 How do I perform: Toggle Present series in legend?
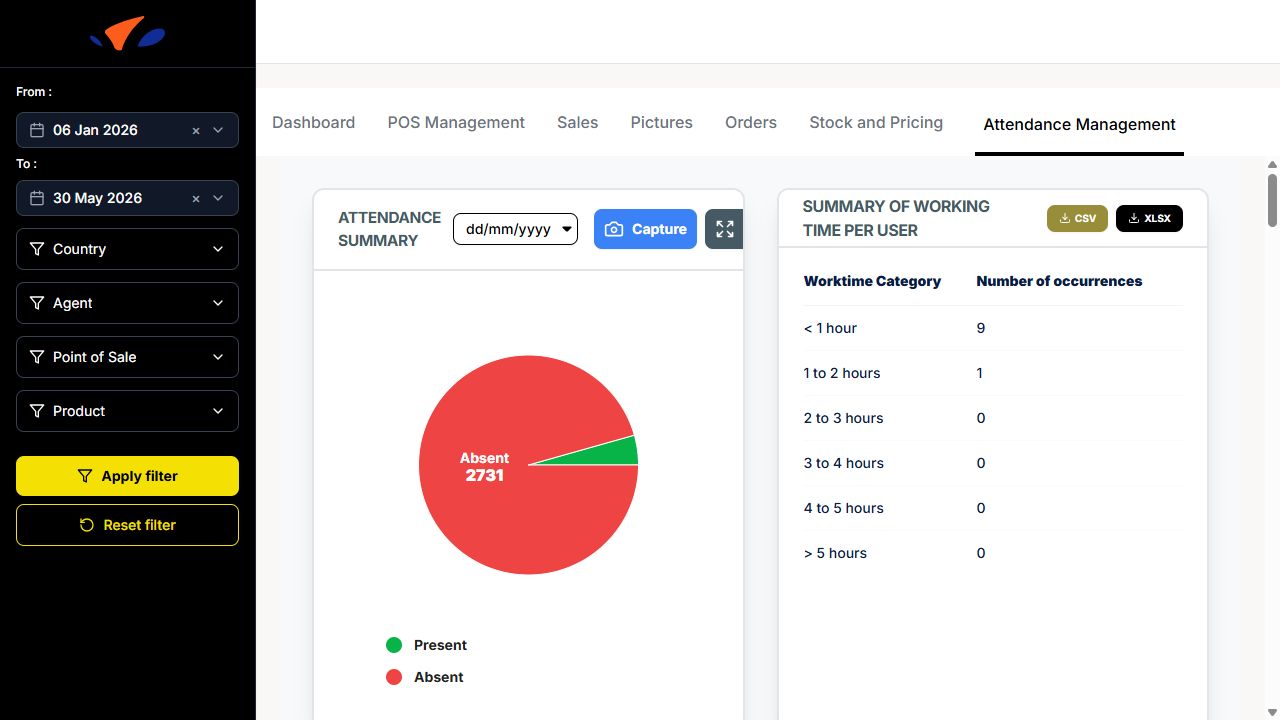coord(427,645)
